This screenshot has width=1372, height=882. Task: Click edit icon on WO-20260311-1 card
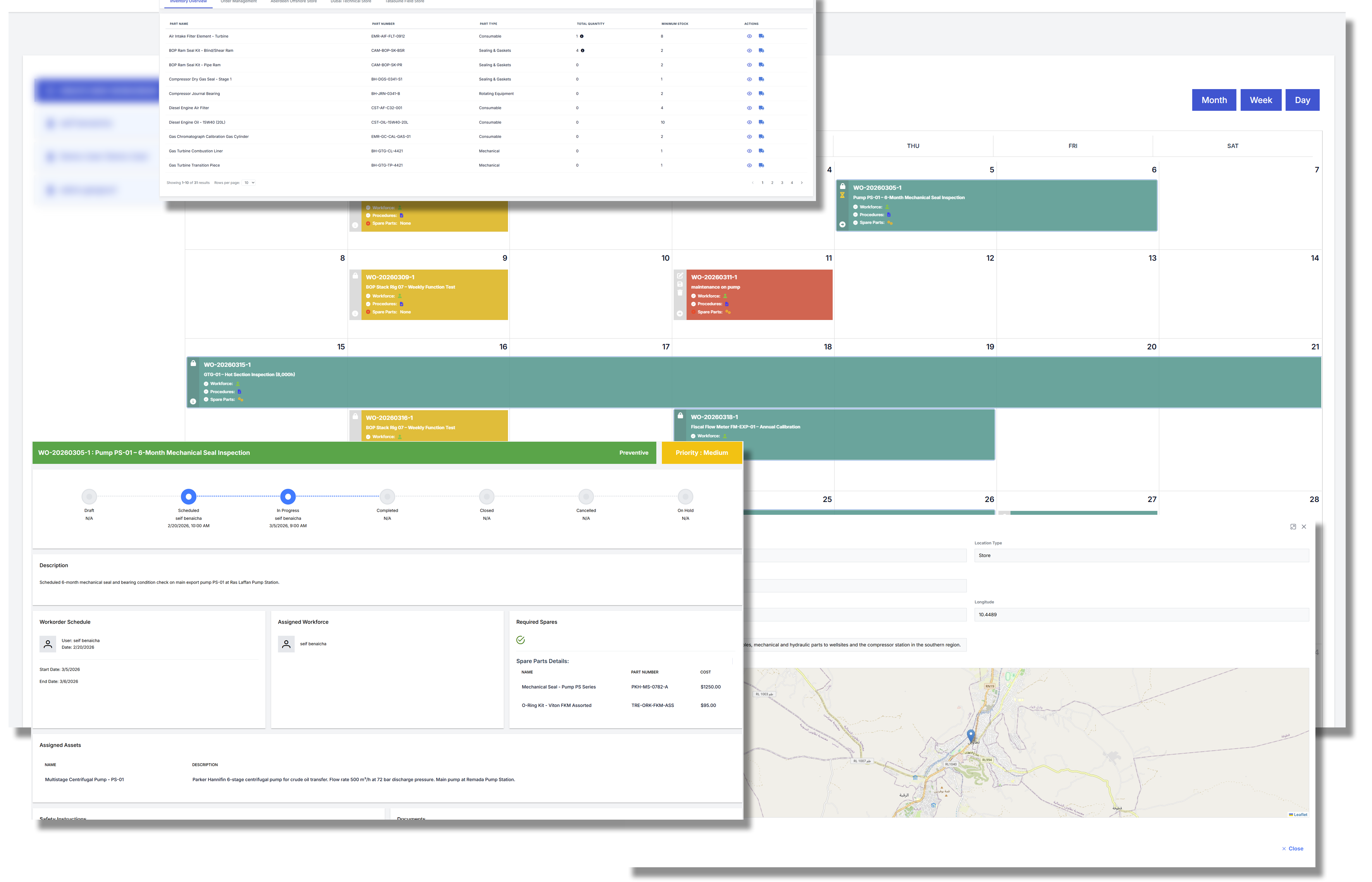680,275
